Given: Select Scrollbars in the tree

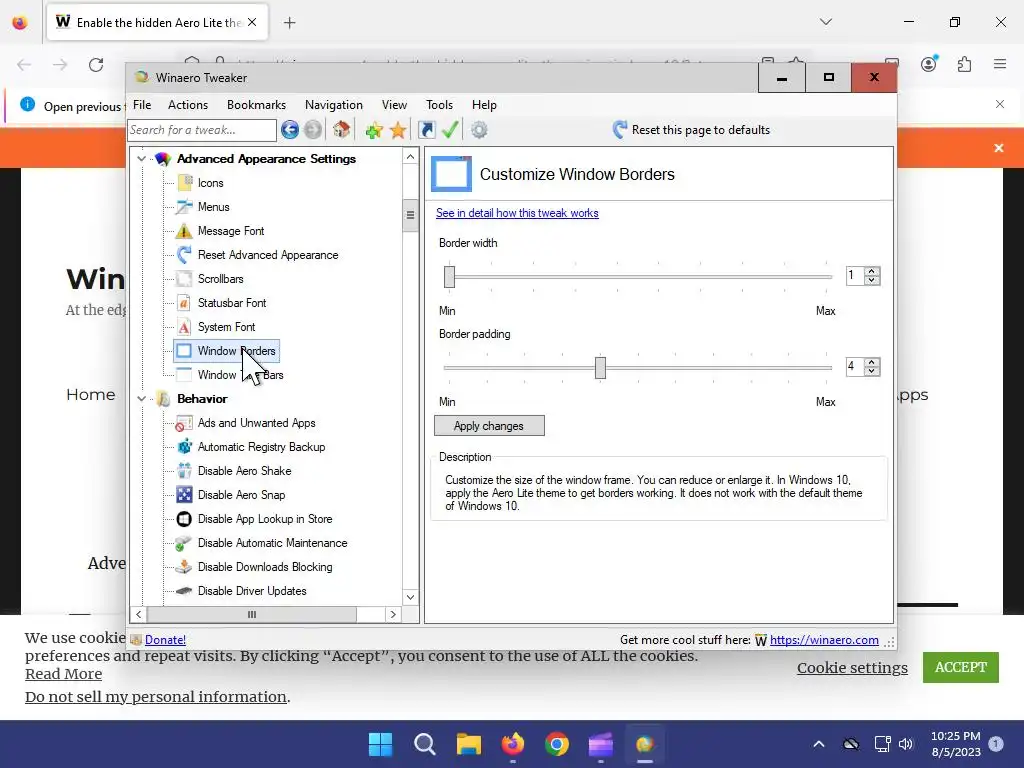Looking at the screenshot, I should tap(221, 279).
